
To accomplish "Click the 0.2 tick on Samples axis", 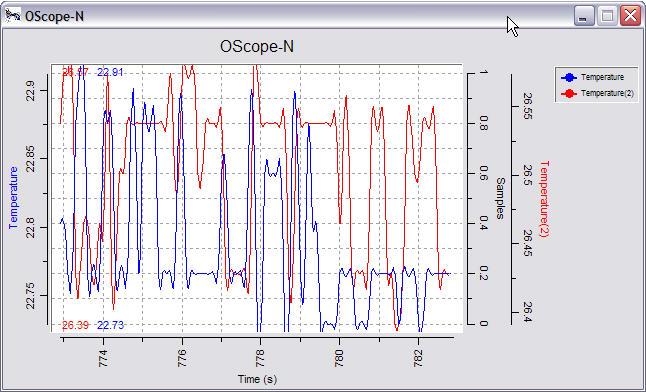I will (x=484, y=273).
